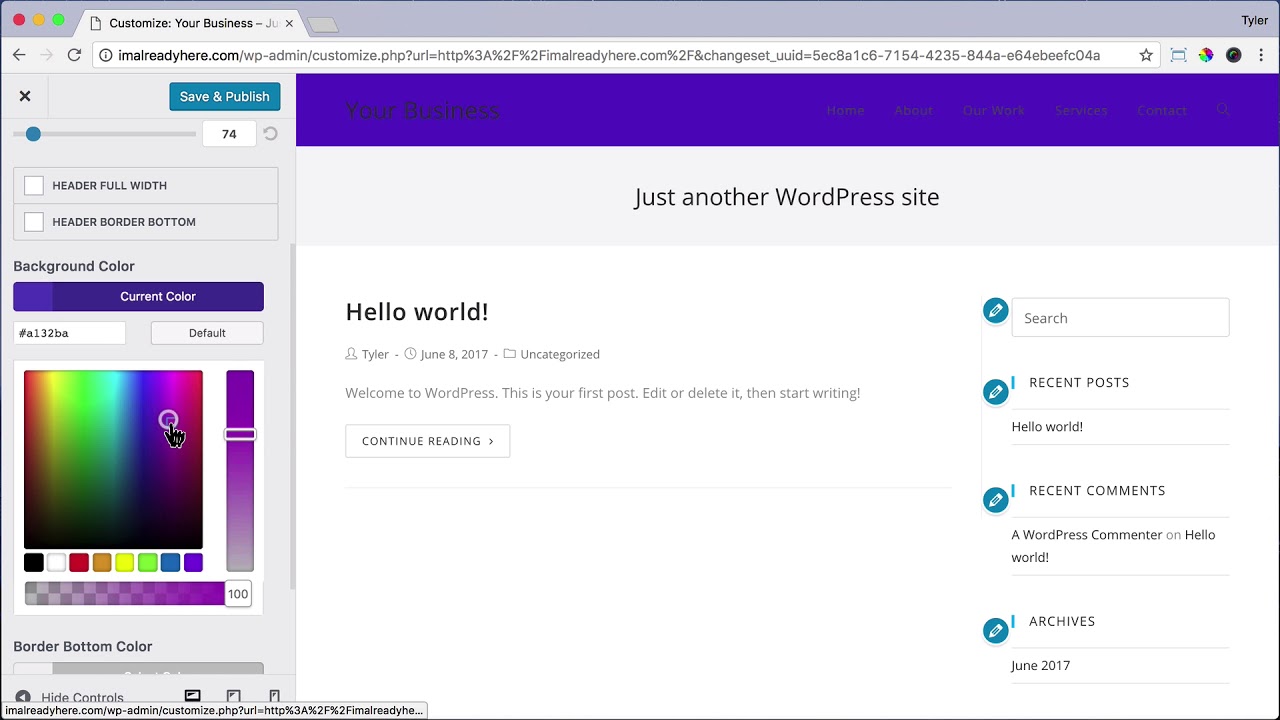The image size is (1280, 720).
Task: Click the Save & Publish button
Action: coord(225,96)
